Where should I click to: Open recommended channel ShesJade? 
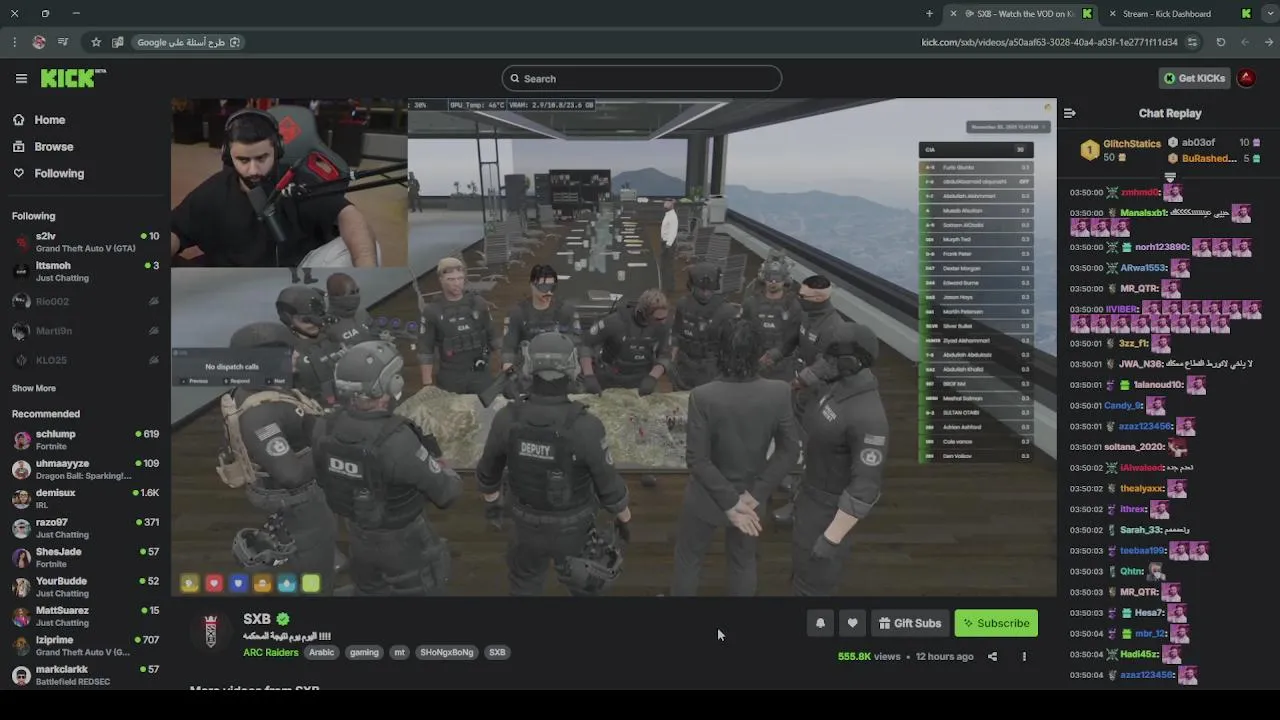point(85,557)
